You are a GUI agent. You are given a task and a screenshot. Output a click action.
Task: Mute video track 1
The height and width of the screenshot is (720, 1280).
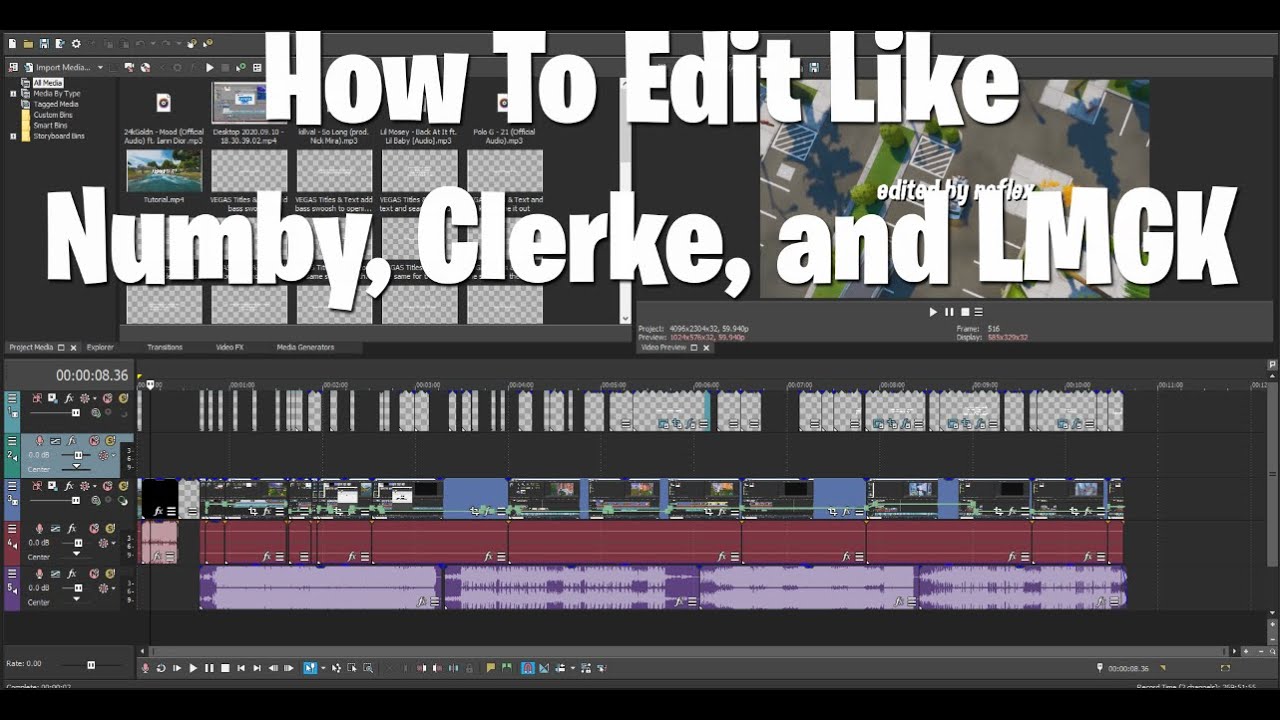107,397
